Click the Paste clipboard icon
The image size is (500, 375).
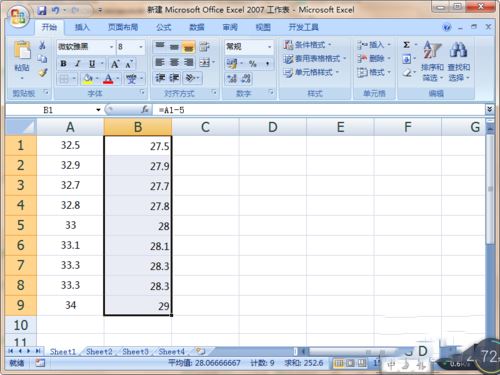click(22, 51)
